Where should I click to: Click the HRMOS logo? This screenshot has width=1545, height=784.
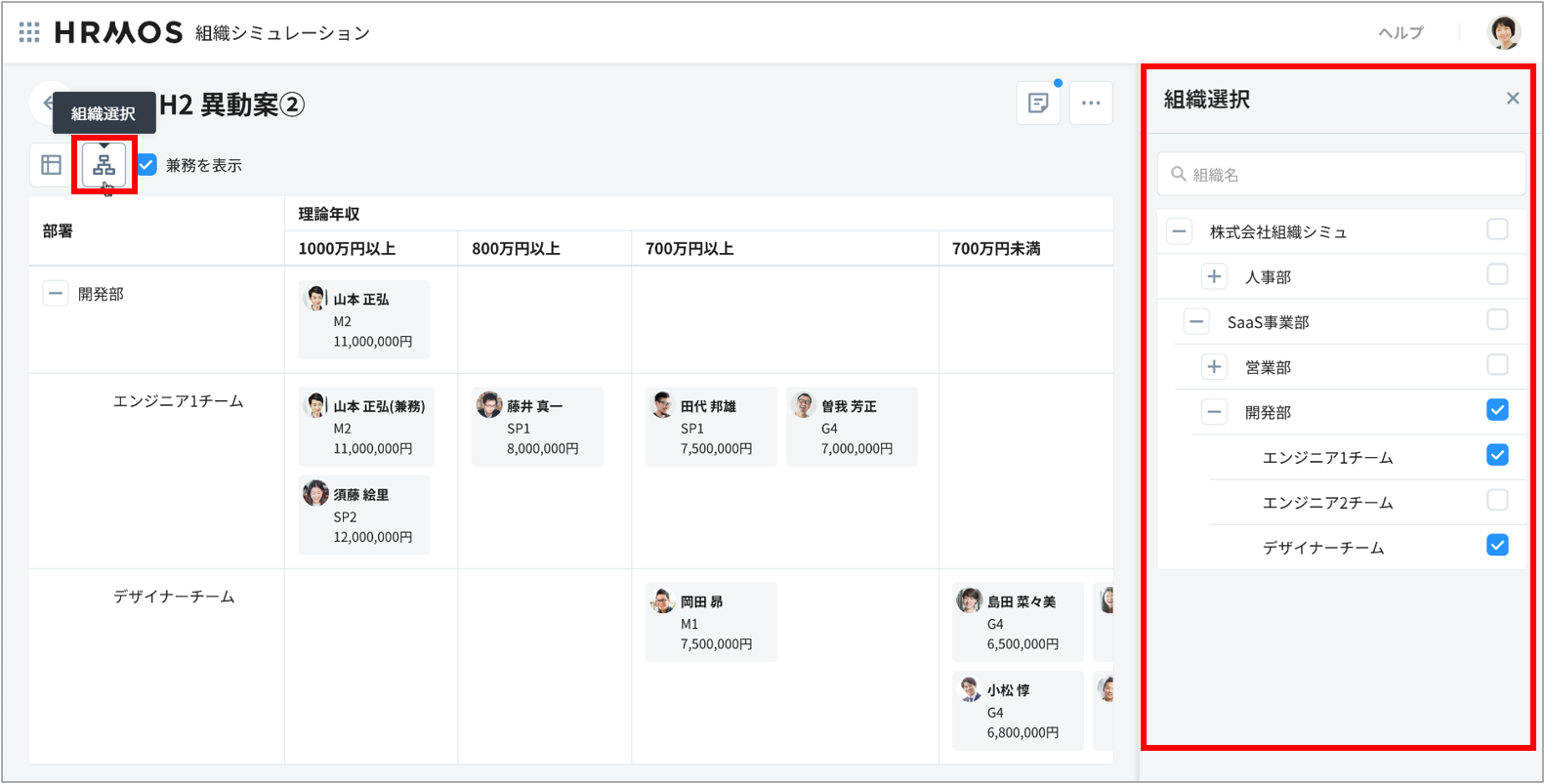pos(118,32)
